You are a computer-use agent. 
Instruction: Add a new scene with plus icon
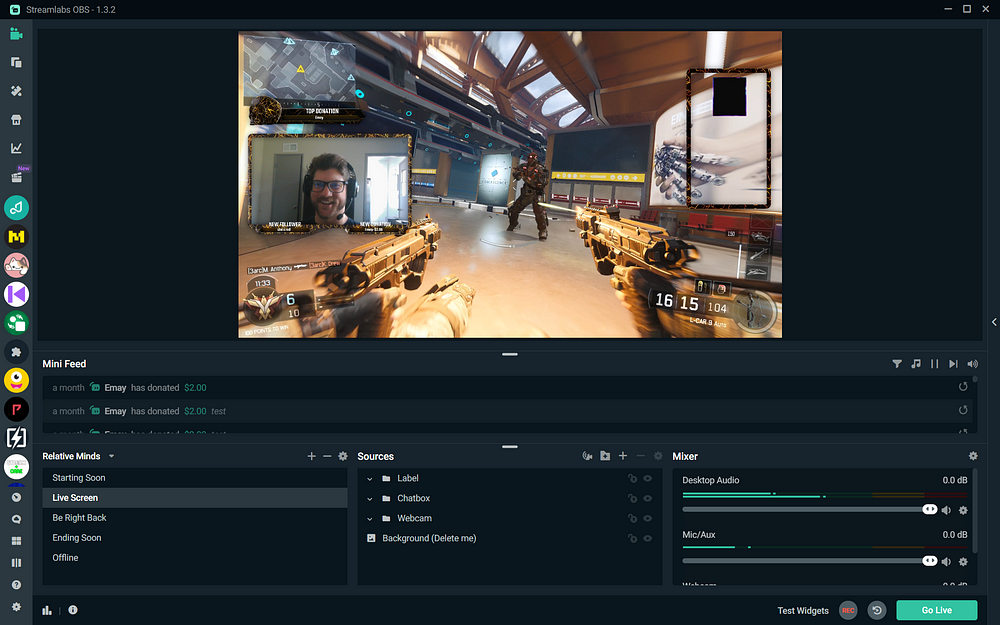click(311, 456)
